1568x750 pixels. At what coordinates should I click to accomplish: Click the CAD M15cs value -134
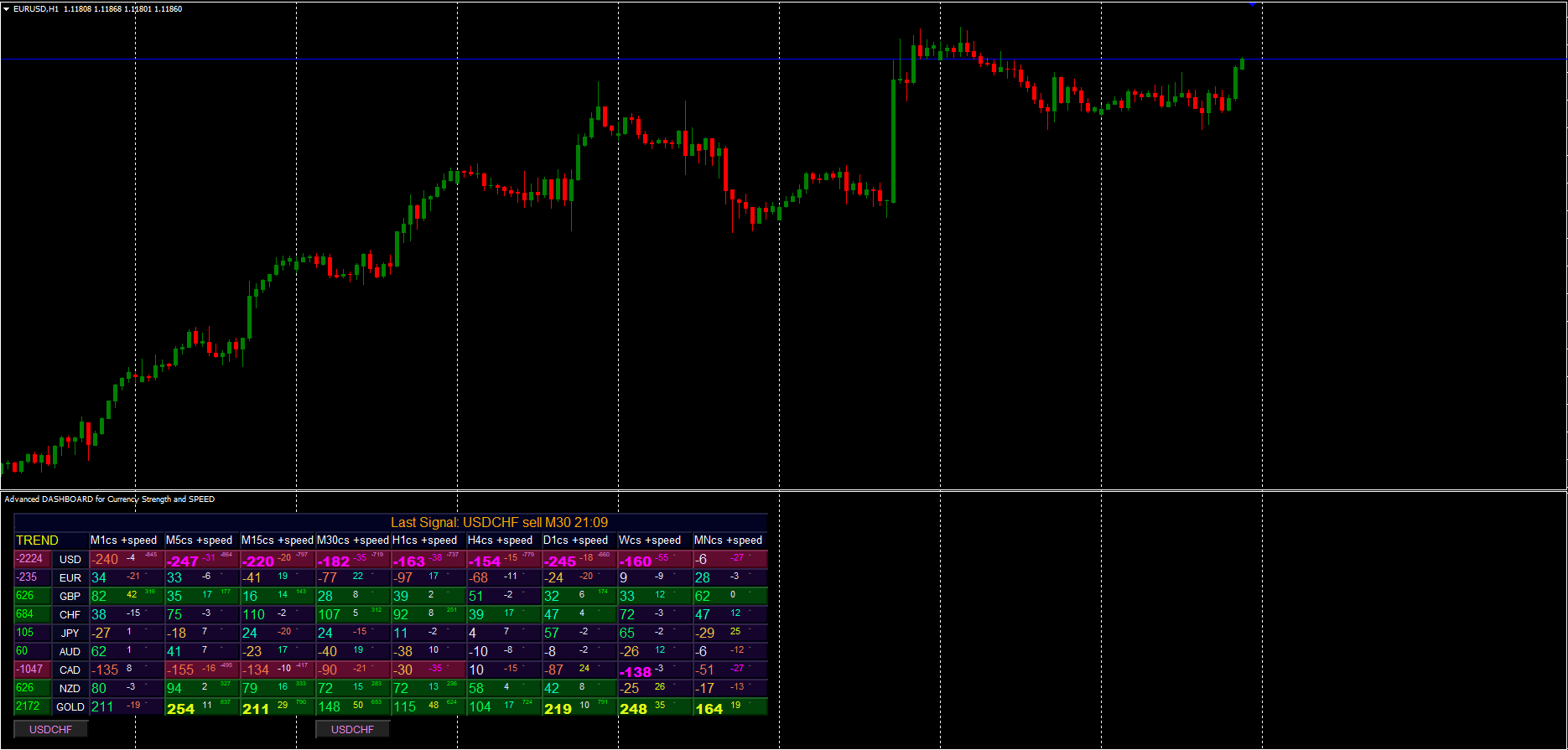256,670
